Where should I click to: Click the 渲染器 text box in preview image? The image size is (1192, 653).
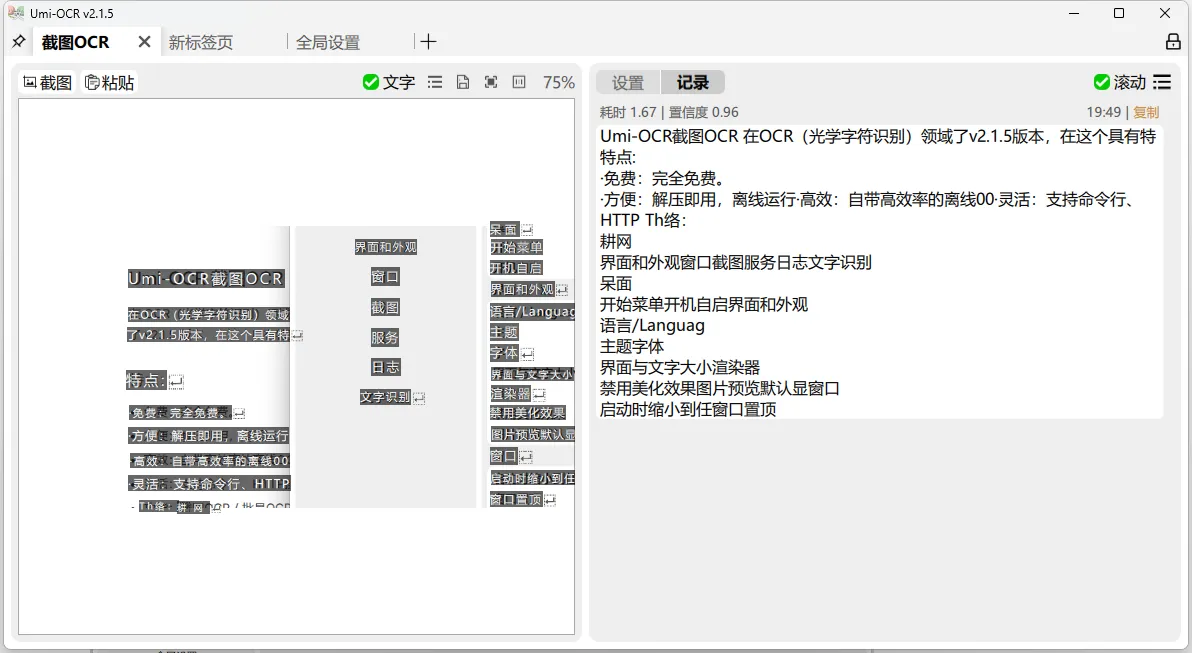click(510, 394)
